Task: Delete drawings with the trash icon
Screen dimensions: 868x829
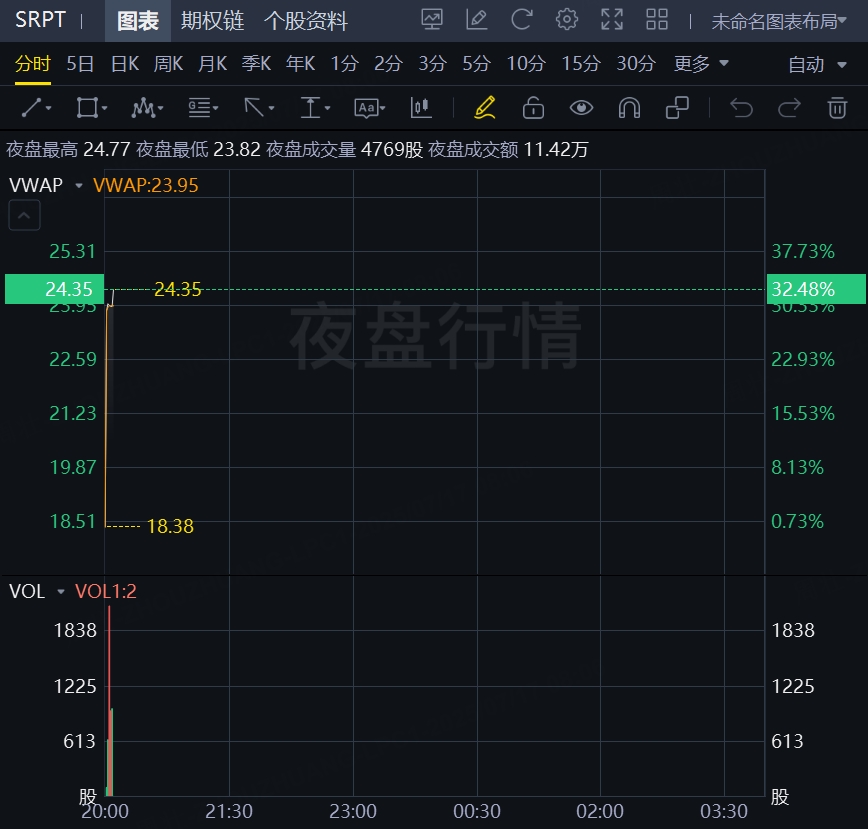Action: [837, 107]
